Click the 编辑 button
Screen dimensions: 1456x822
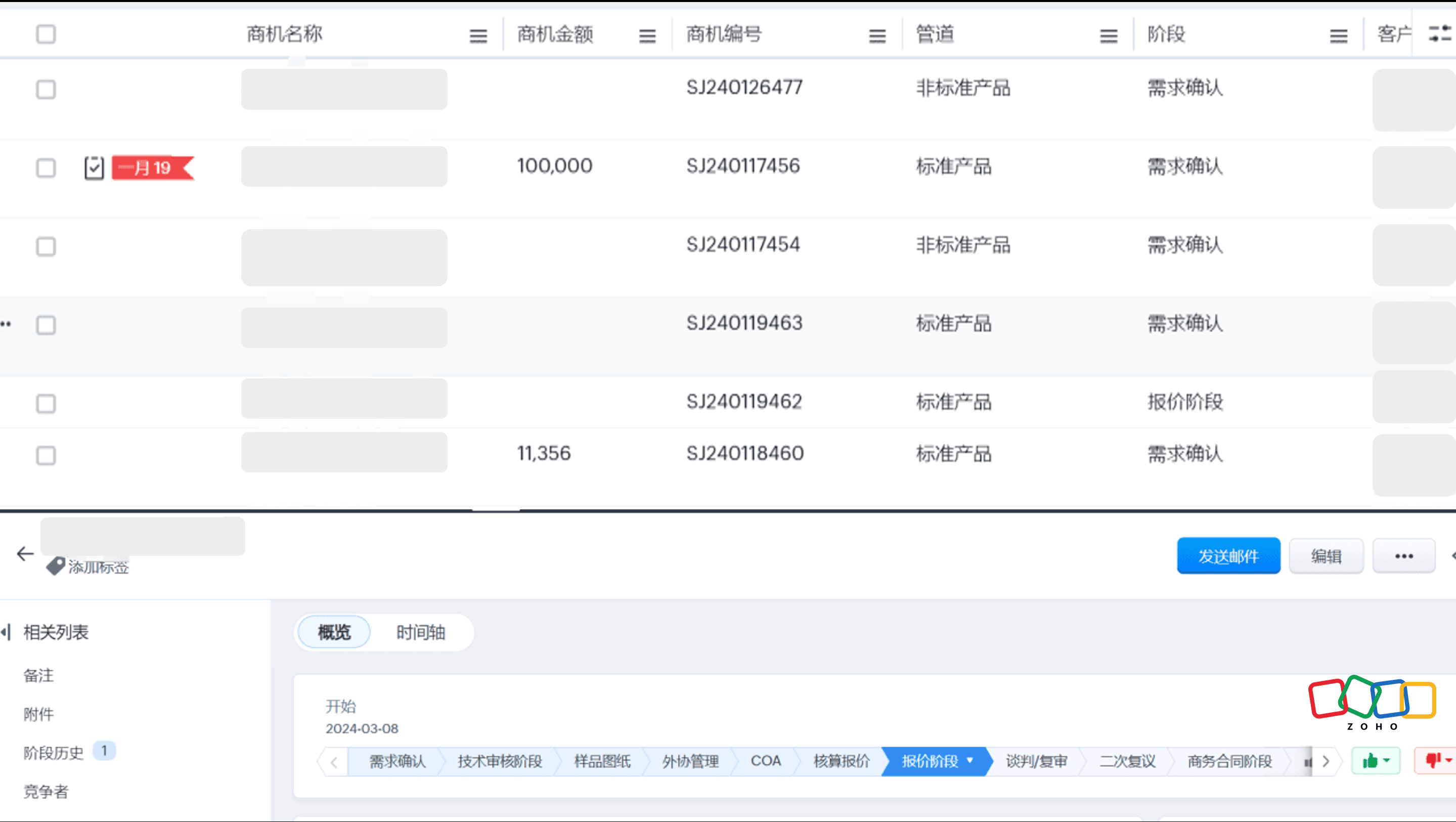(x=1326, y=556)
